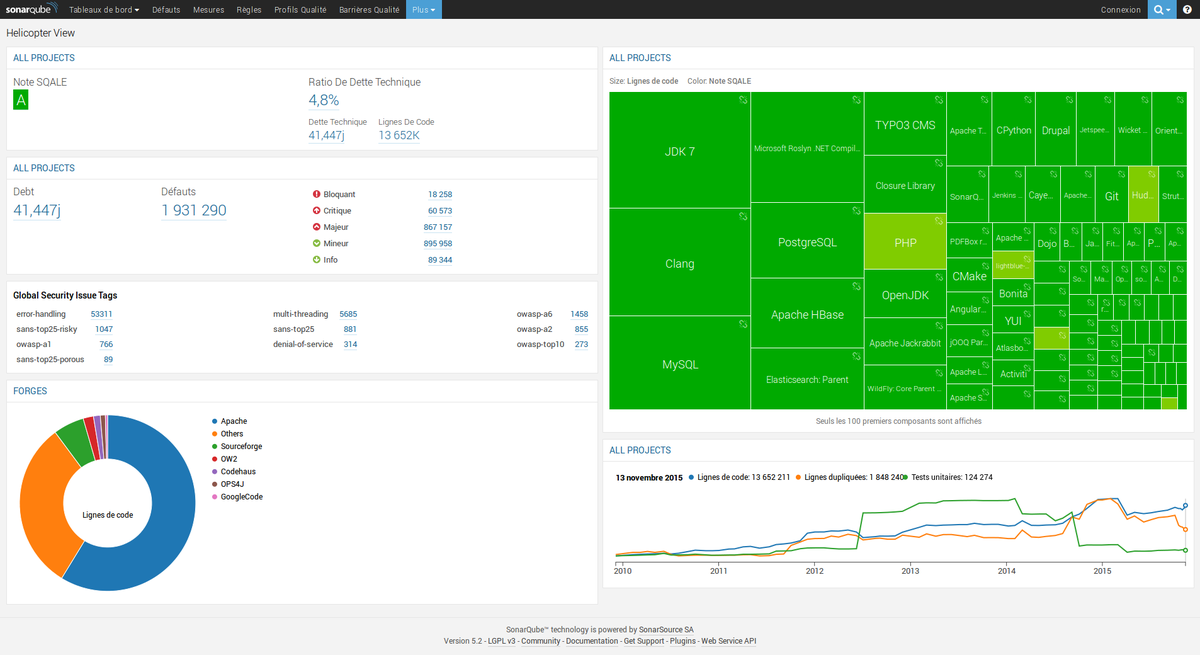Viewport: 1200px width, 655px height.
Task: Open link icon on CPython tile
Action: tap(1026, 100)
